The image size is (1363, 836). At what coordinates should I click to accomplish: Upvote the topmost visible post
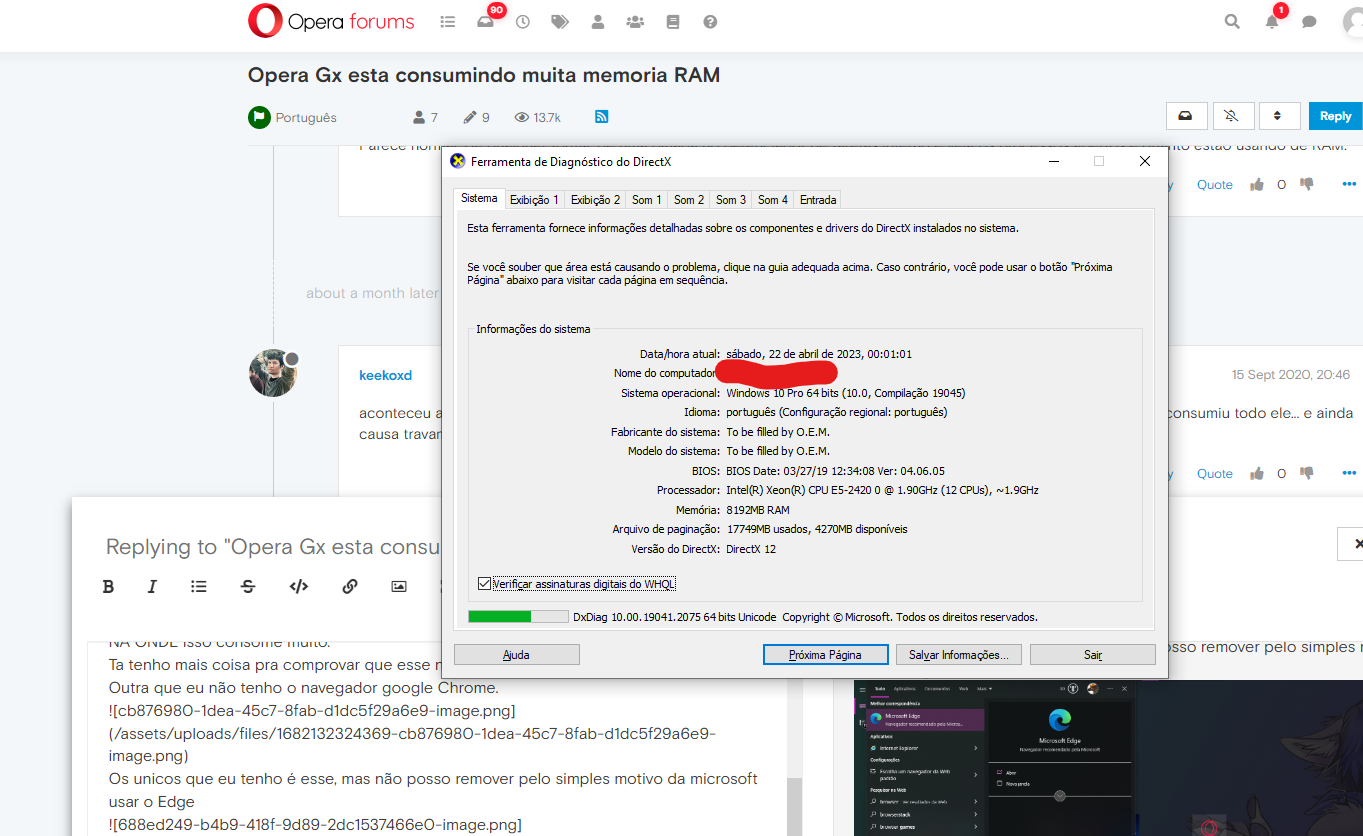pyautogui.click(x=1257, y=184)
